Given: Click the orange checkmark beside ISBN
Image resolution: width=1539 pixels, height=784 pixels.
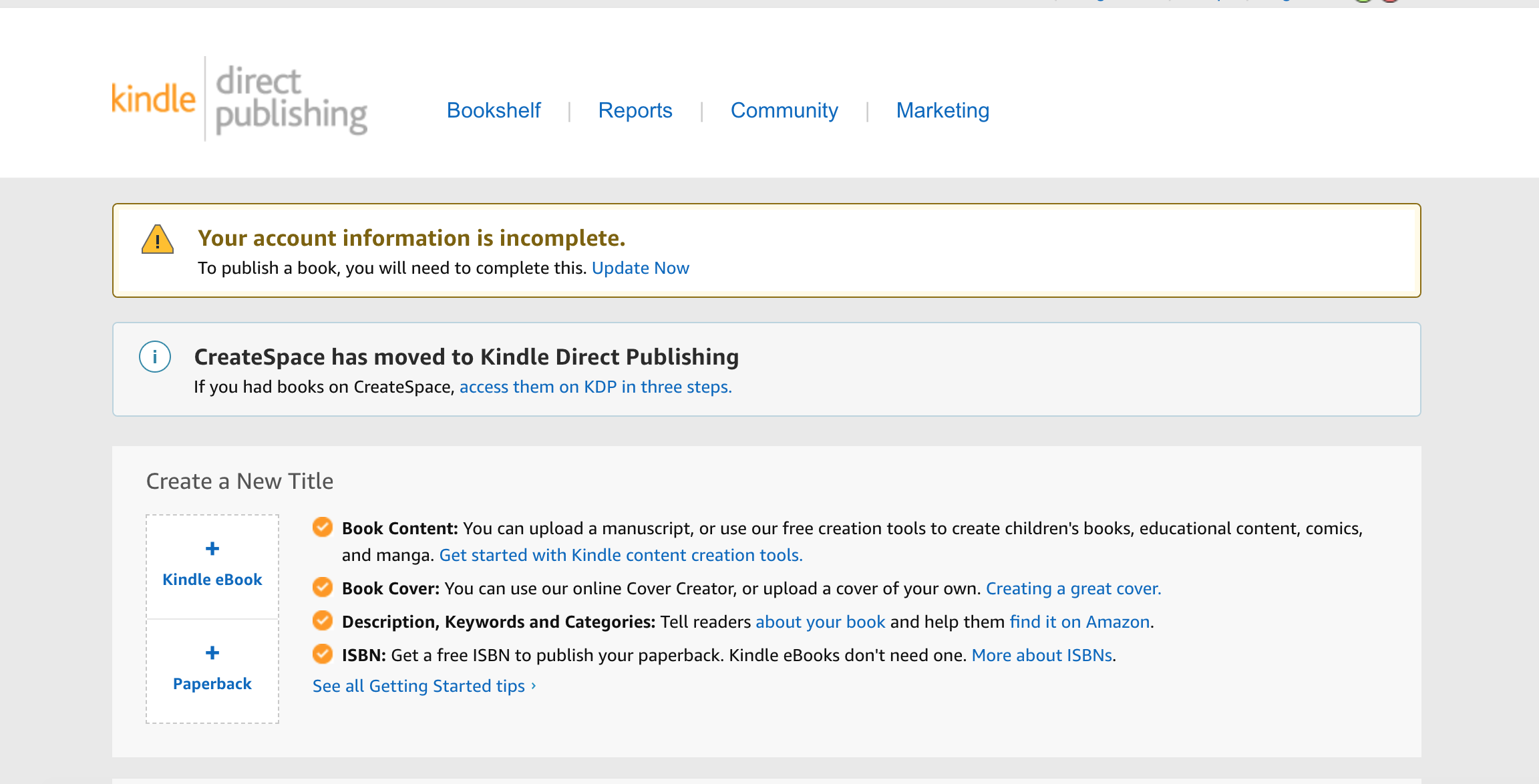Looking at the screenshot, I should coord(323,654).
